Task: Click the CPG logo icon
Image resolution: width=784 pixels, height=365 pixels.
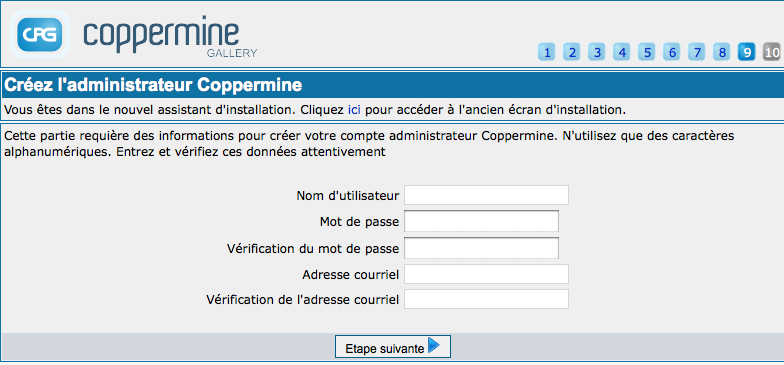Action: click(40, 34)
